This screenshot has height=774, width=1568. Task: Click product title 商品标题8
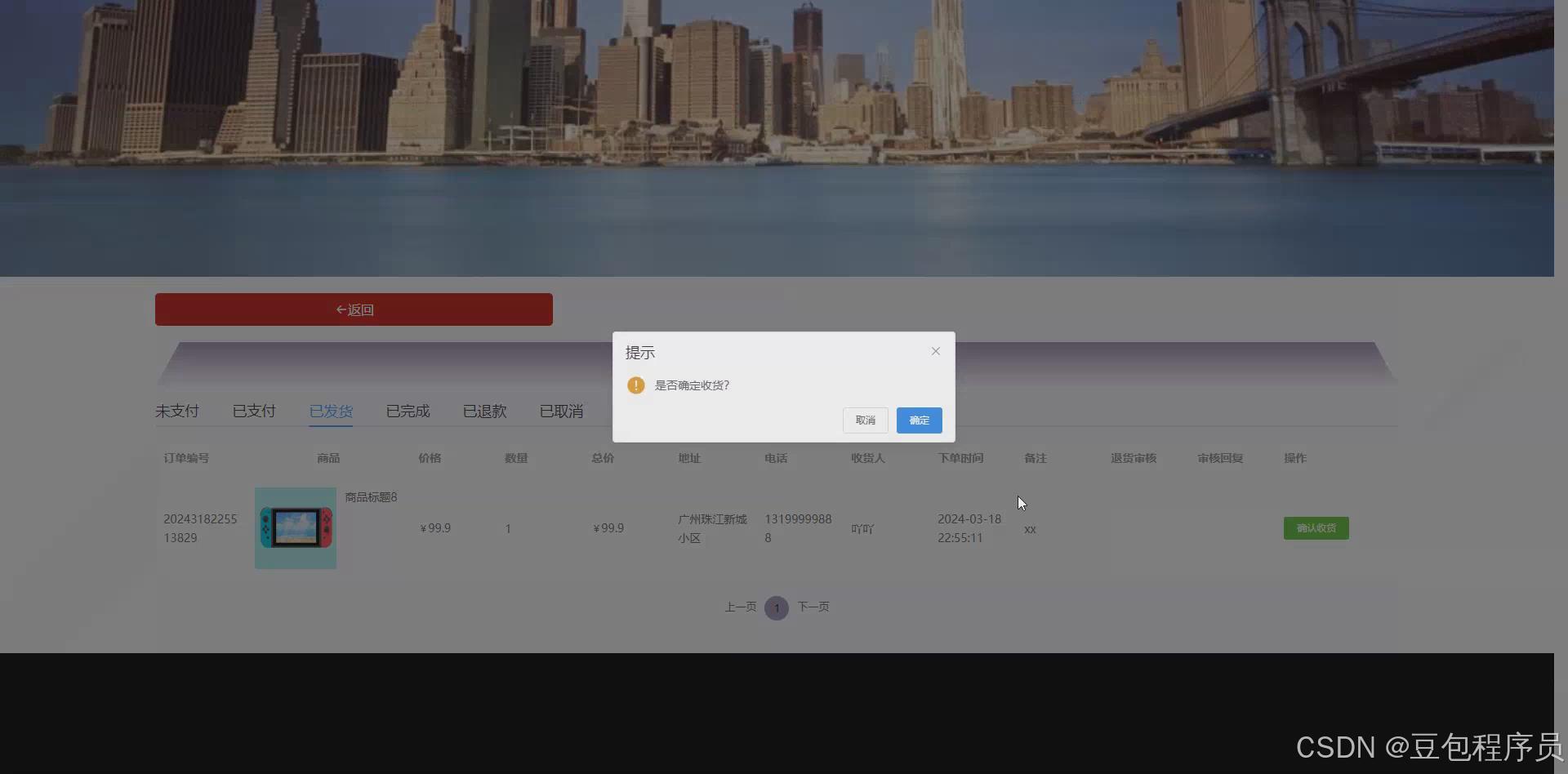371,497
